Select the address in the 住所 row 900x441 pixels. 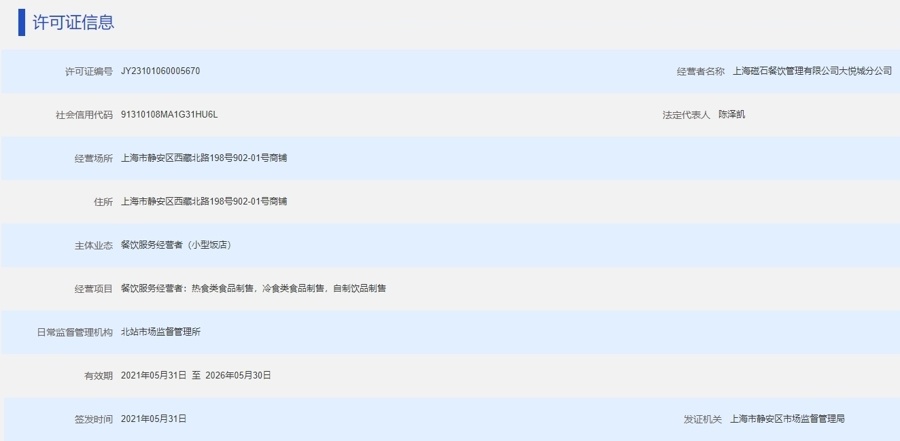click(x=204, y=202)
